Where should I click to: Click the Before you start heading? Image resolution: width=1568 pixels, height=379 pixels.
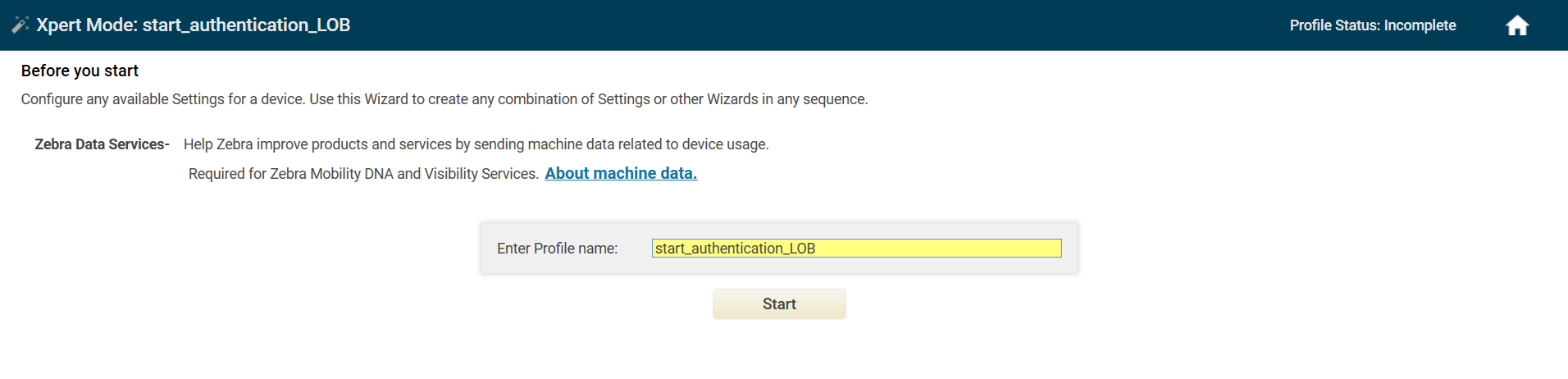(80, 71)
